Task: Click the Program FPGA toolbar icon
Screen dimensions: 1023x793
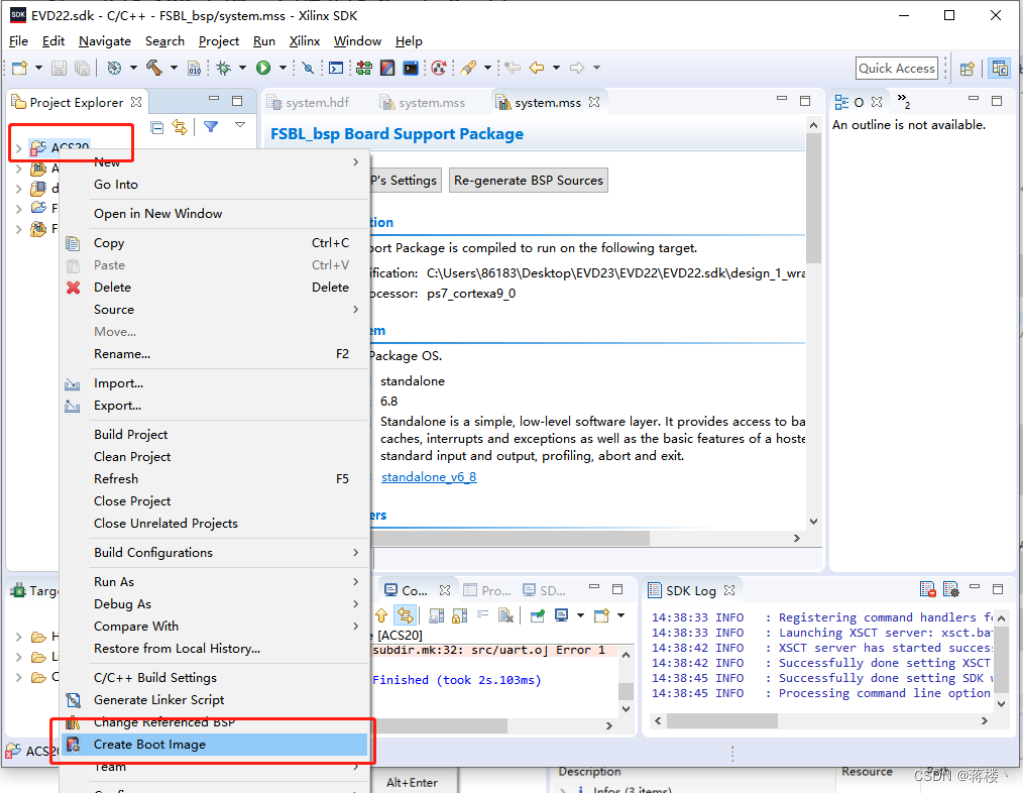Action: pyautogui.click(x=363, y=67)
